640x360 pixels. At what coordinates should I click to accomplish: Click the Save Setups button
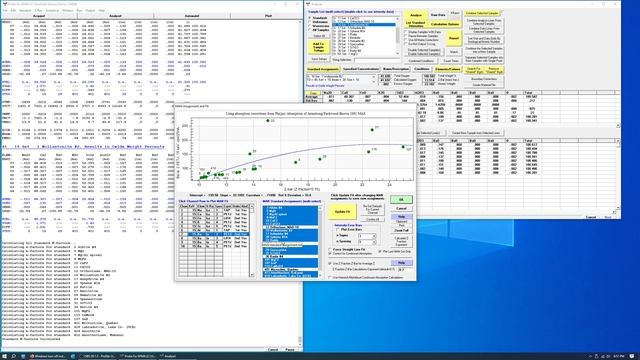click(319, 59)
